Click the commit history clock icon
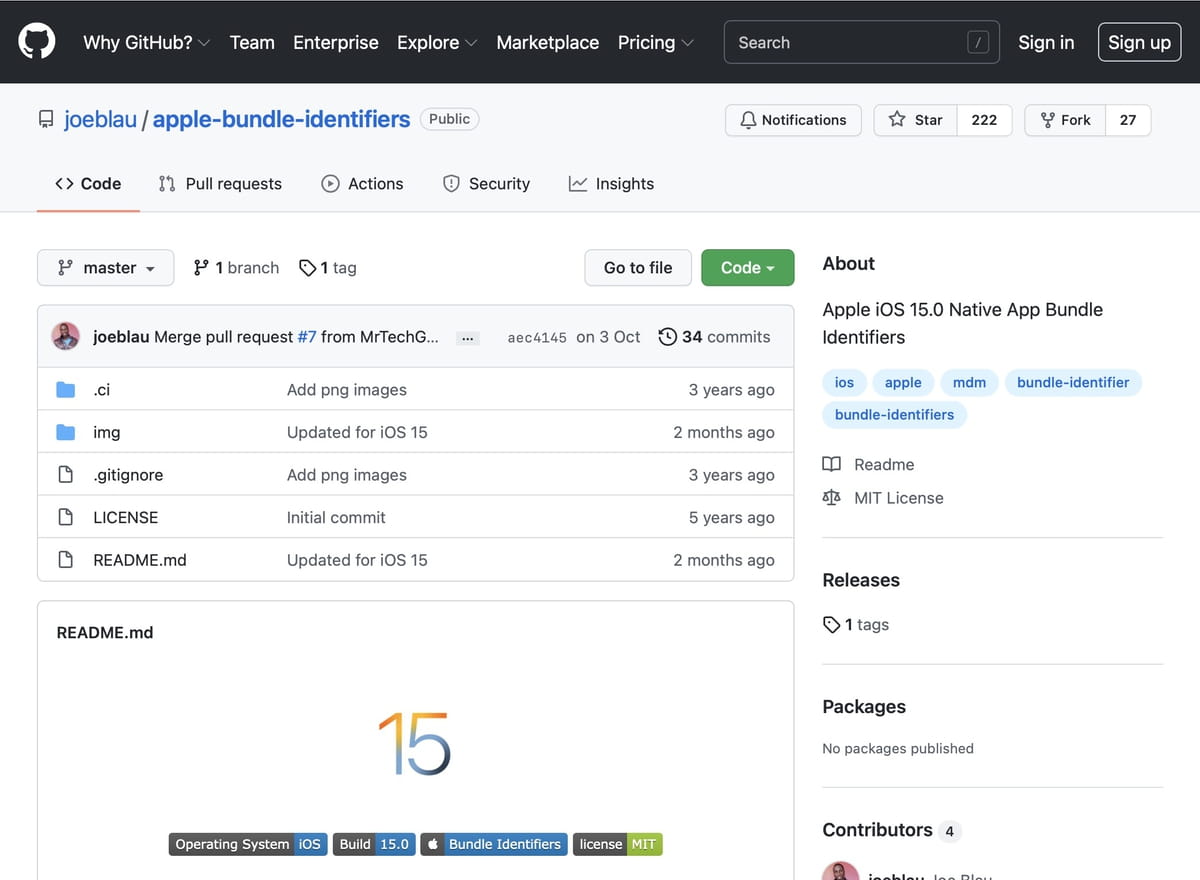The image size is (1200, 880). pyautogui.click(x=667, y=337)
